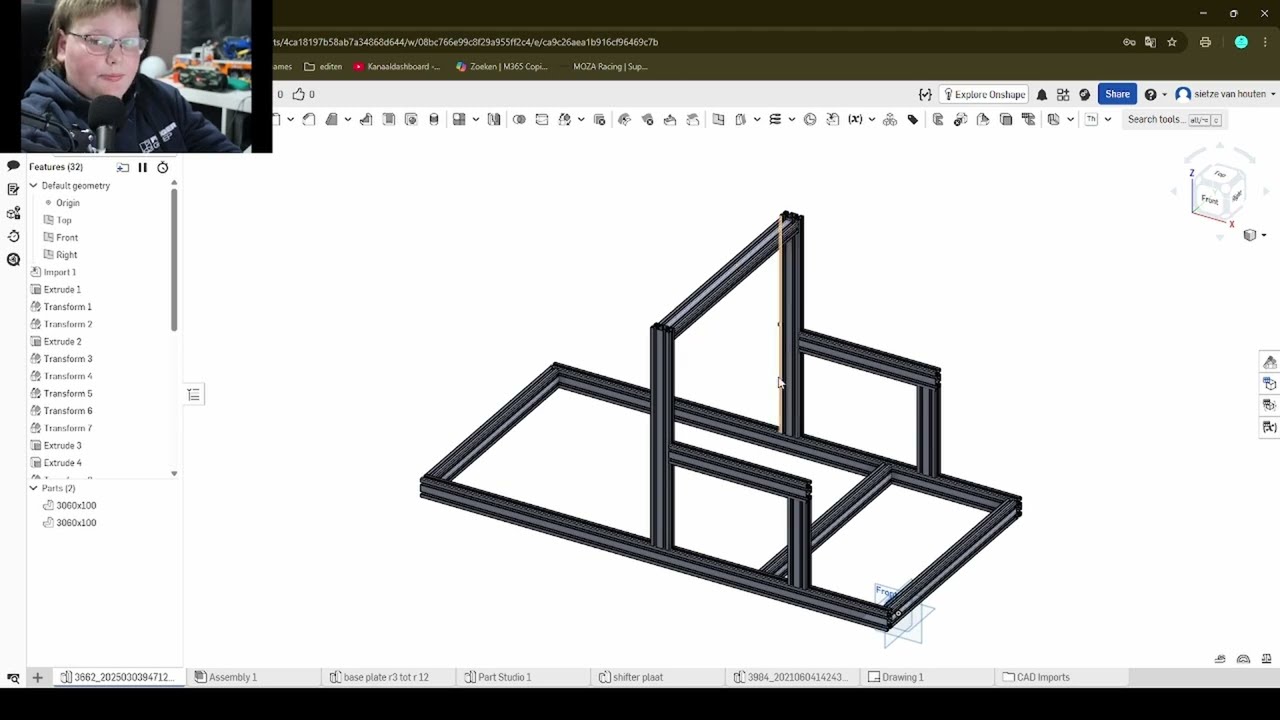
Task: Open dropdown arrow next to Variable tool
Action: click(872, 120)
